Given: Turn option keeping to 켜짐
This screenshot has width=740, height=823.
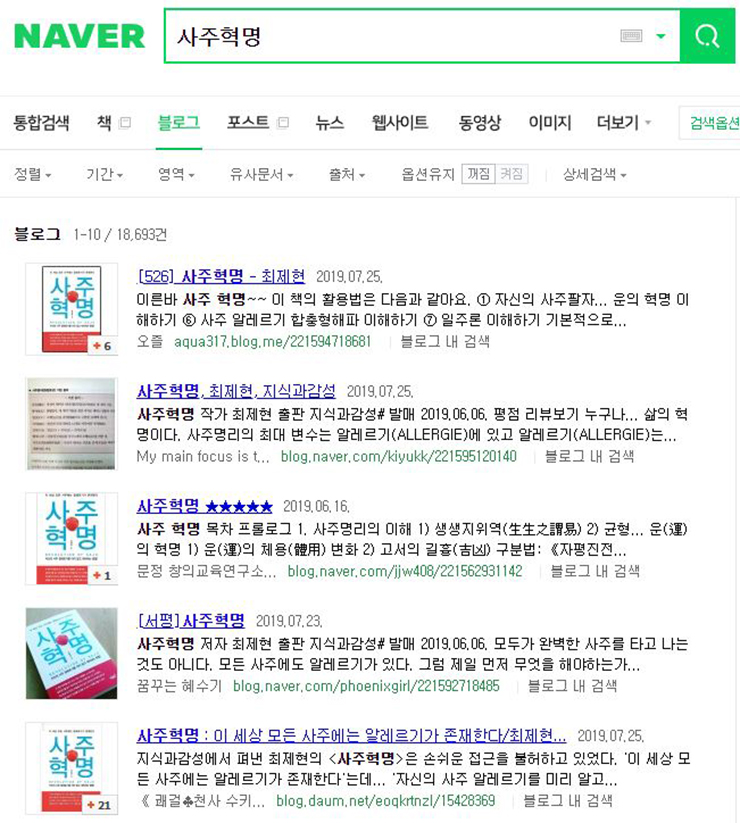Looking at the screenshot, I should click(x=511, y=174).
